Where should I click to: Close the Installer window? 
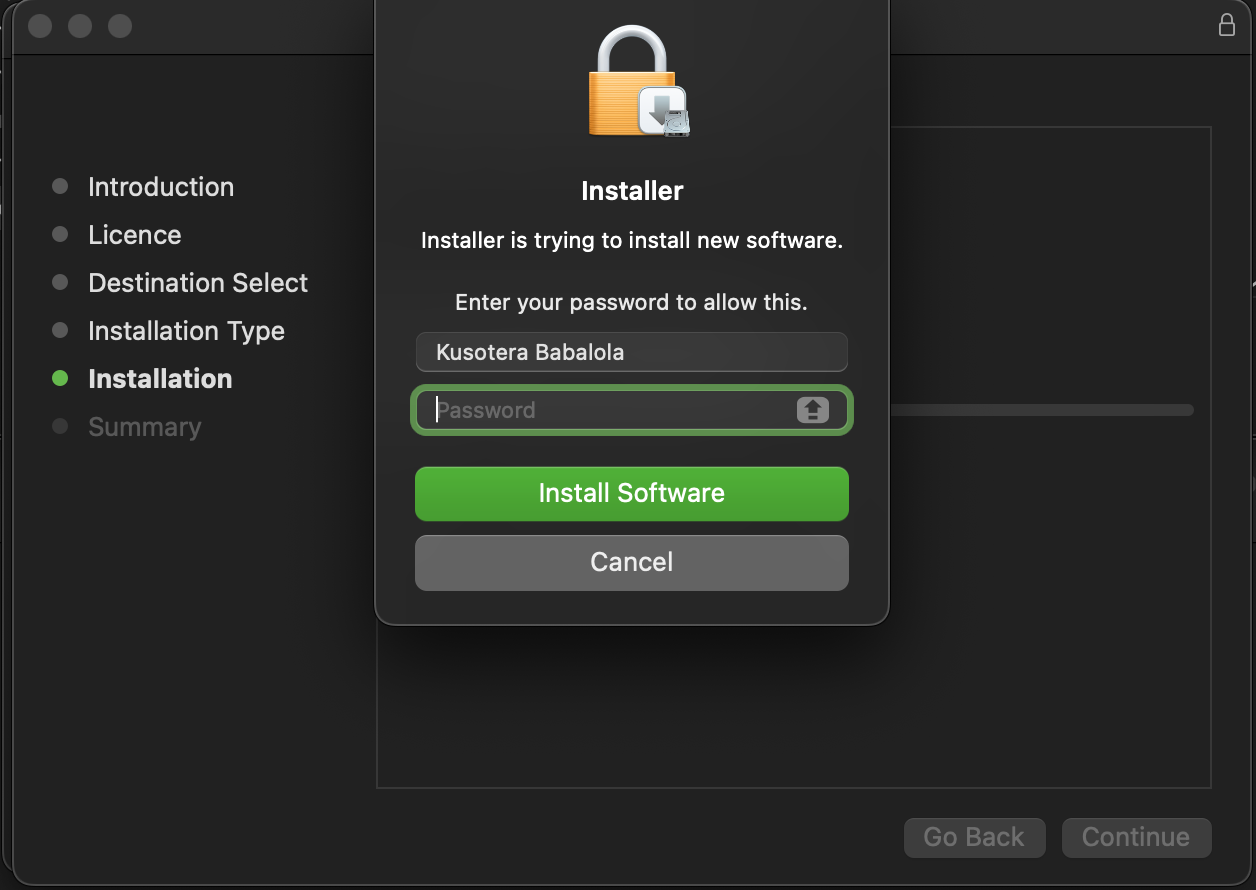point(40,26)
